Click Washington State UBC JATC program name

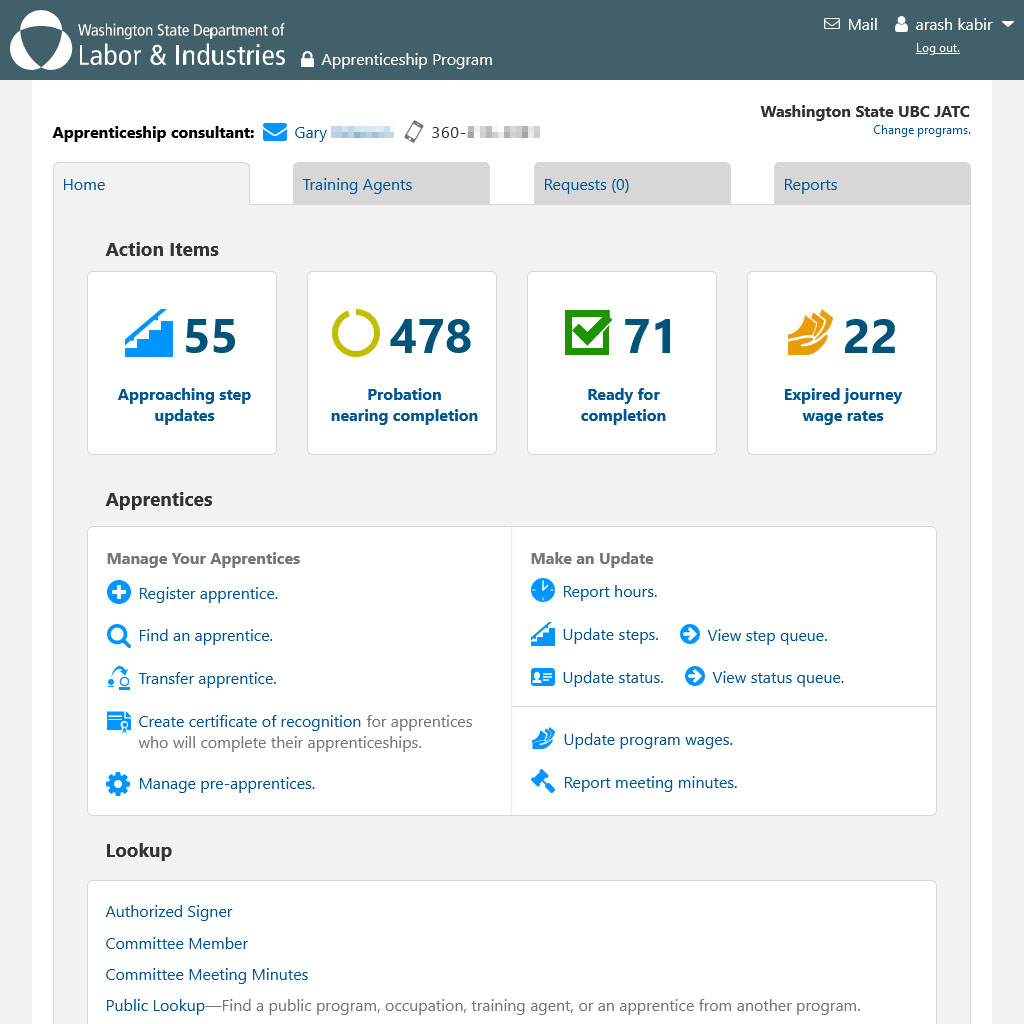865,111
